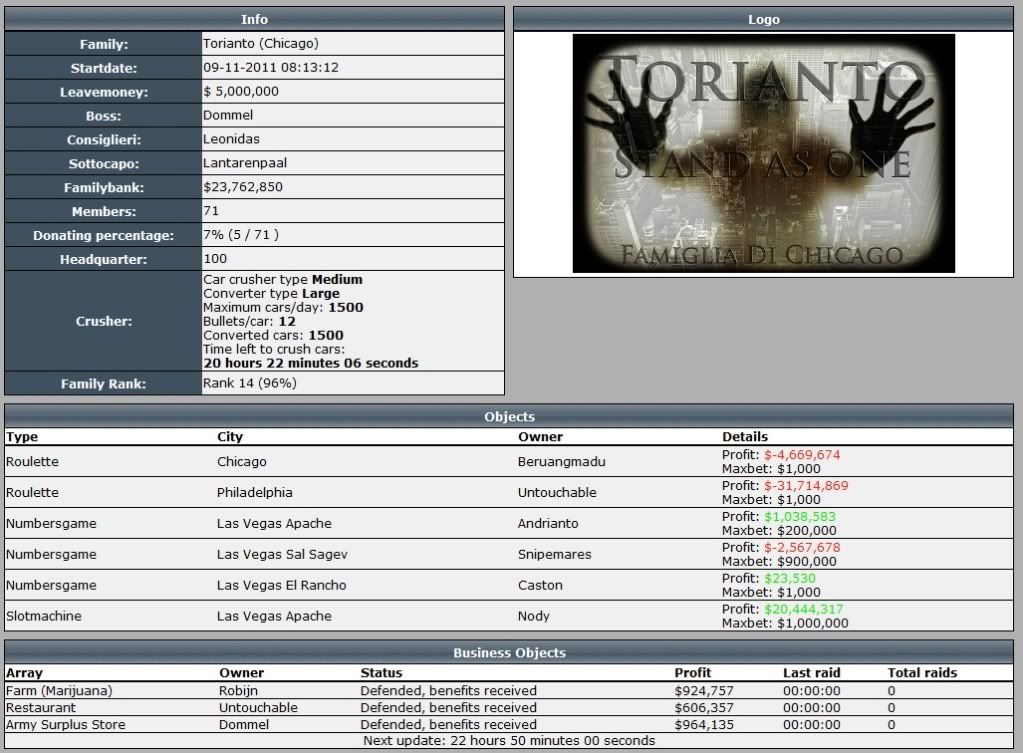Open owner Beruangmadu of Chicago roulette

point(562,462)
